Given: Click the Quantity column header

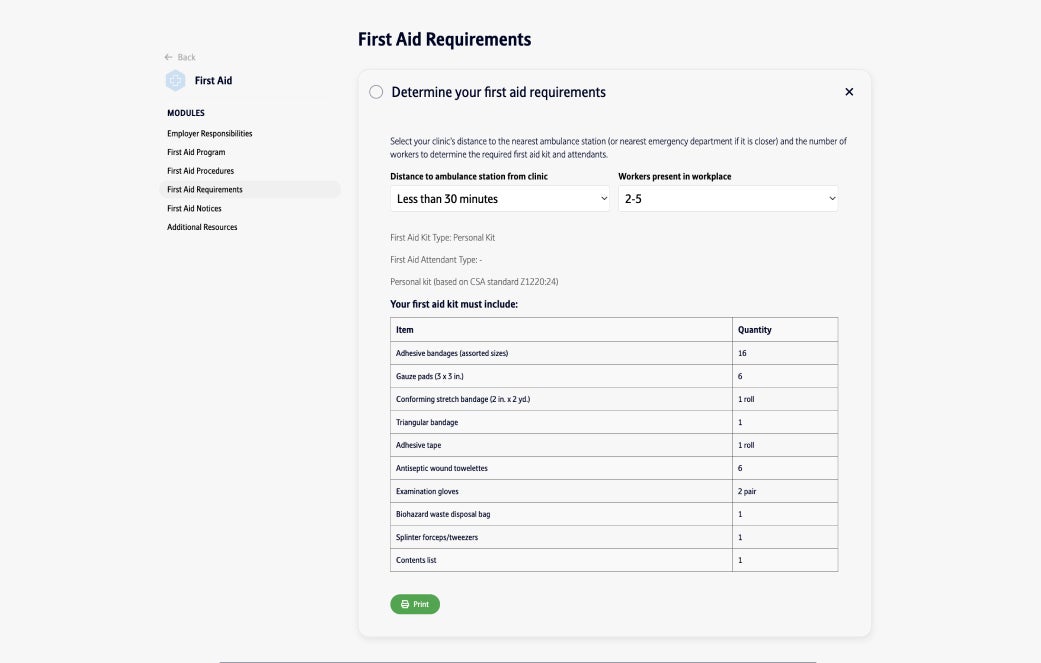Looking at the screenshot, I should [x=755, y=329].
